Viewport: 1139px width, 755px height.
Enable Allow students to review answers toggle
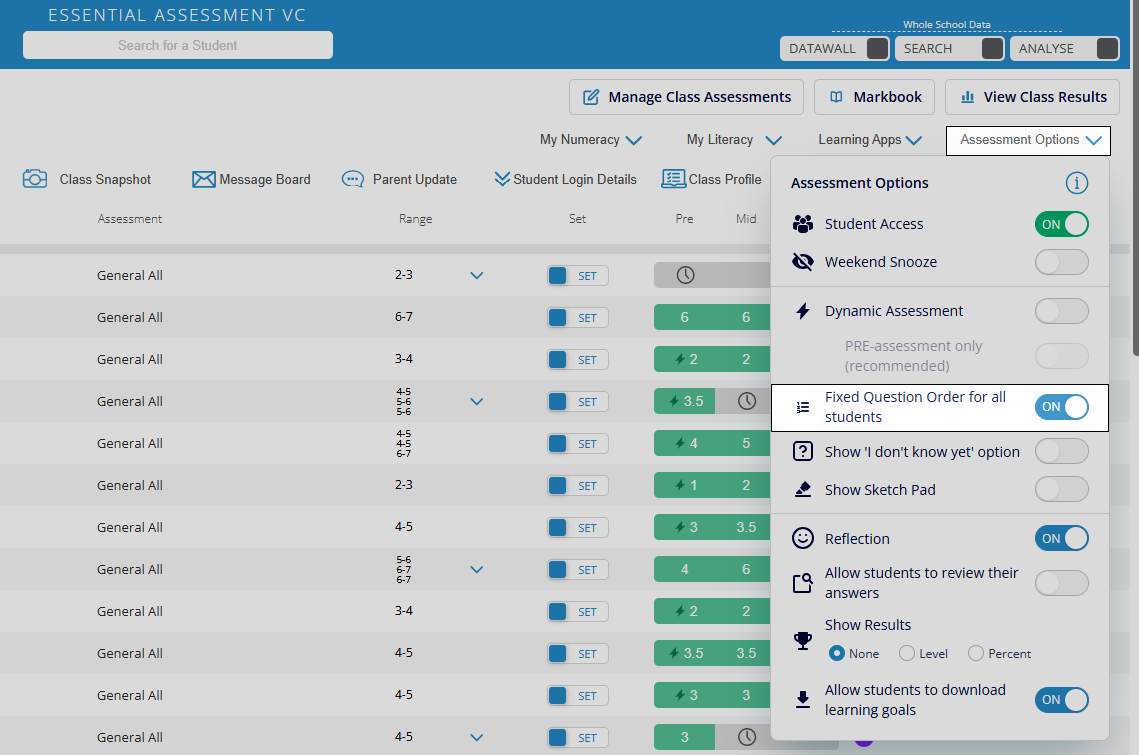1061,583
